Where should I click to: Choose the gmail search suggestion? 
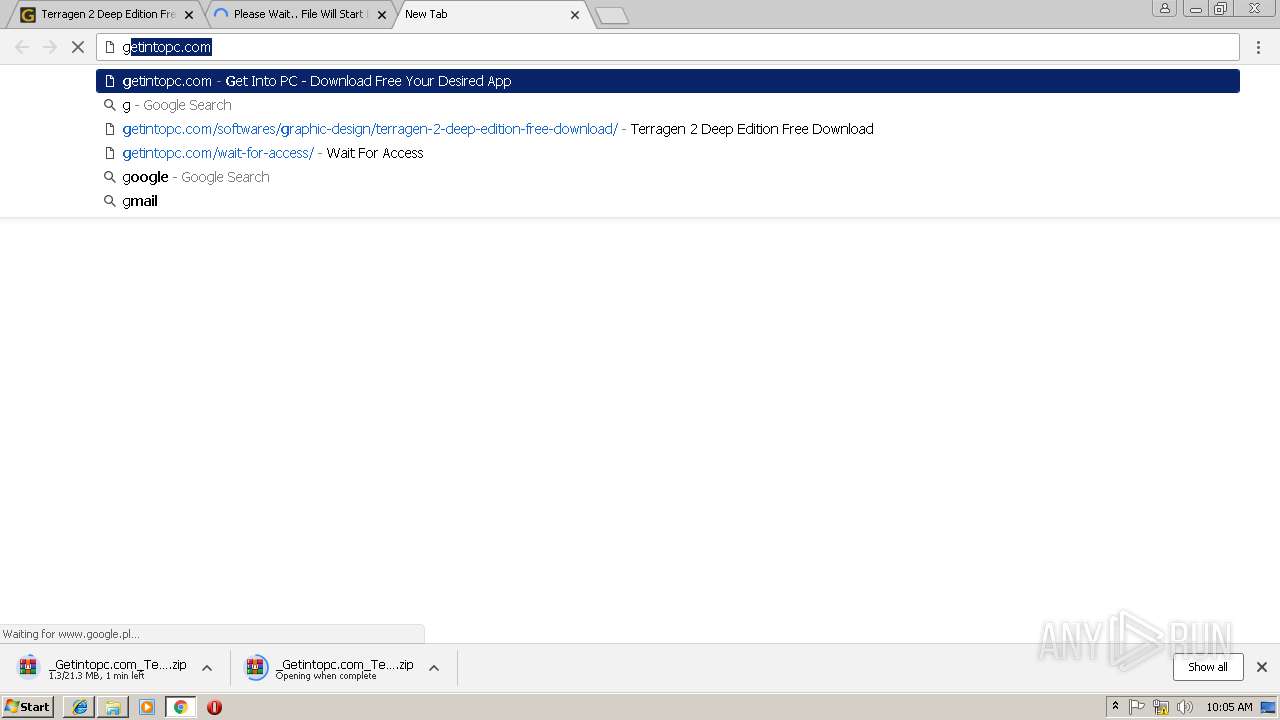click(x=668, y=201)
